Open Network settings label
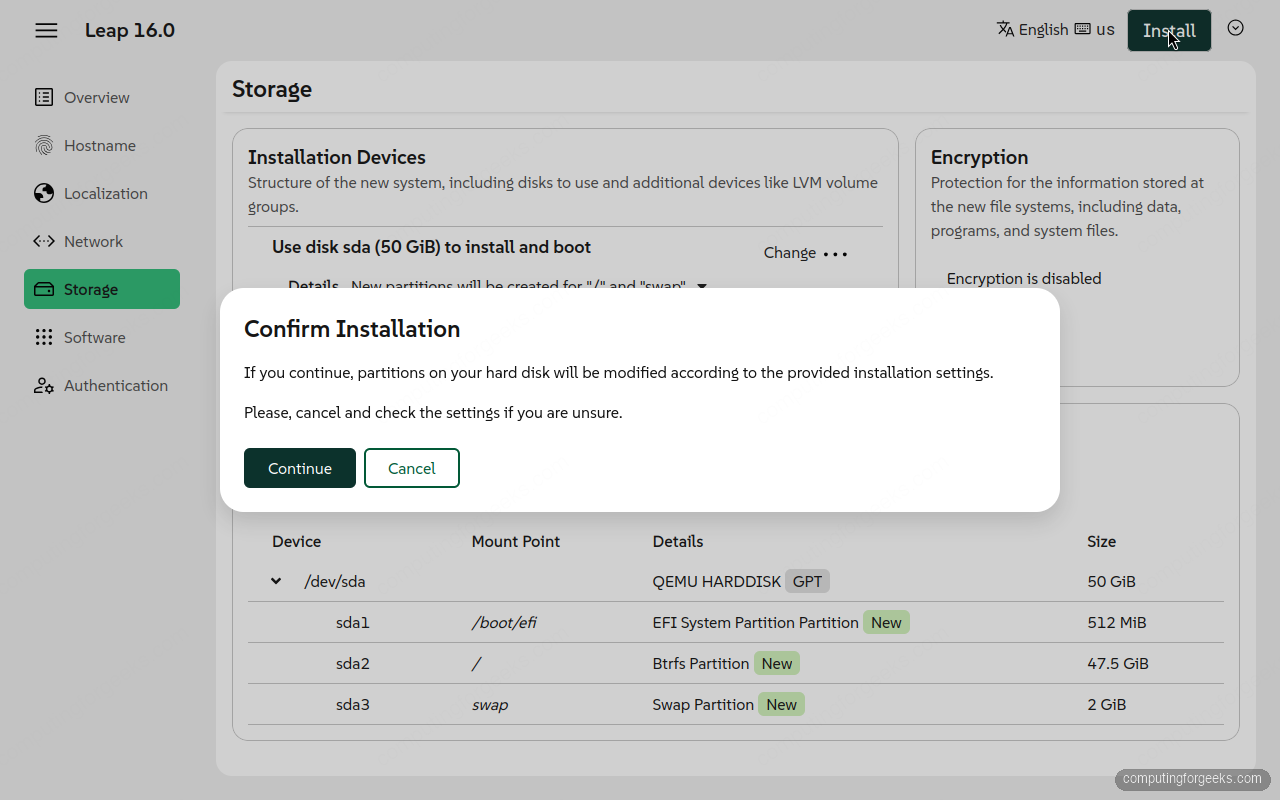This screenshot has height=800, width=1280. coord(93,241)
